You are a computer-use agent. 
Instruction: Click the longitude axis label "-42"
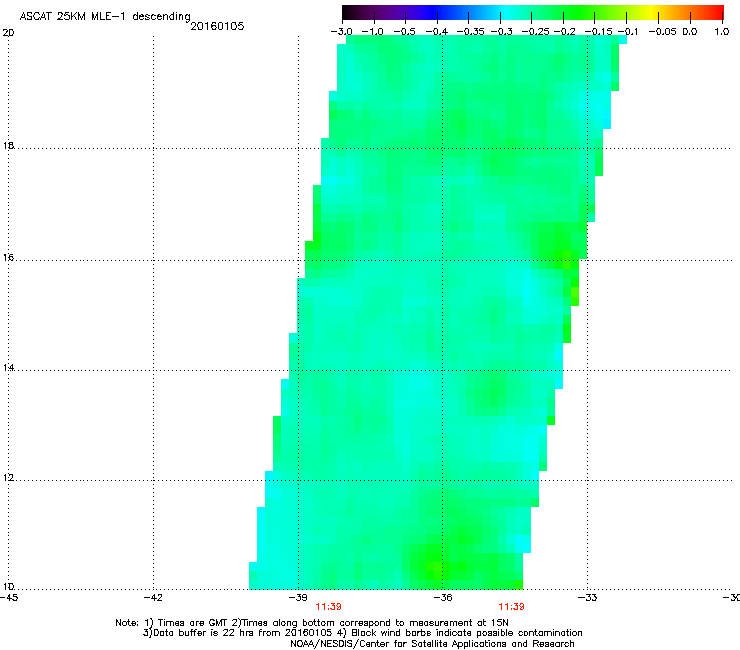(x=153, y=598)
